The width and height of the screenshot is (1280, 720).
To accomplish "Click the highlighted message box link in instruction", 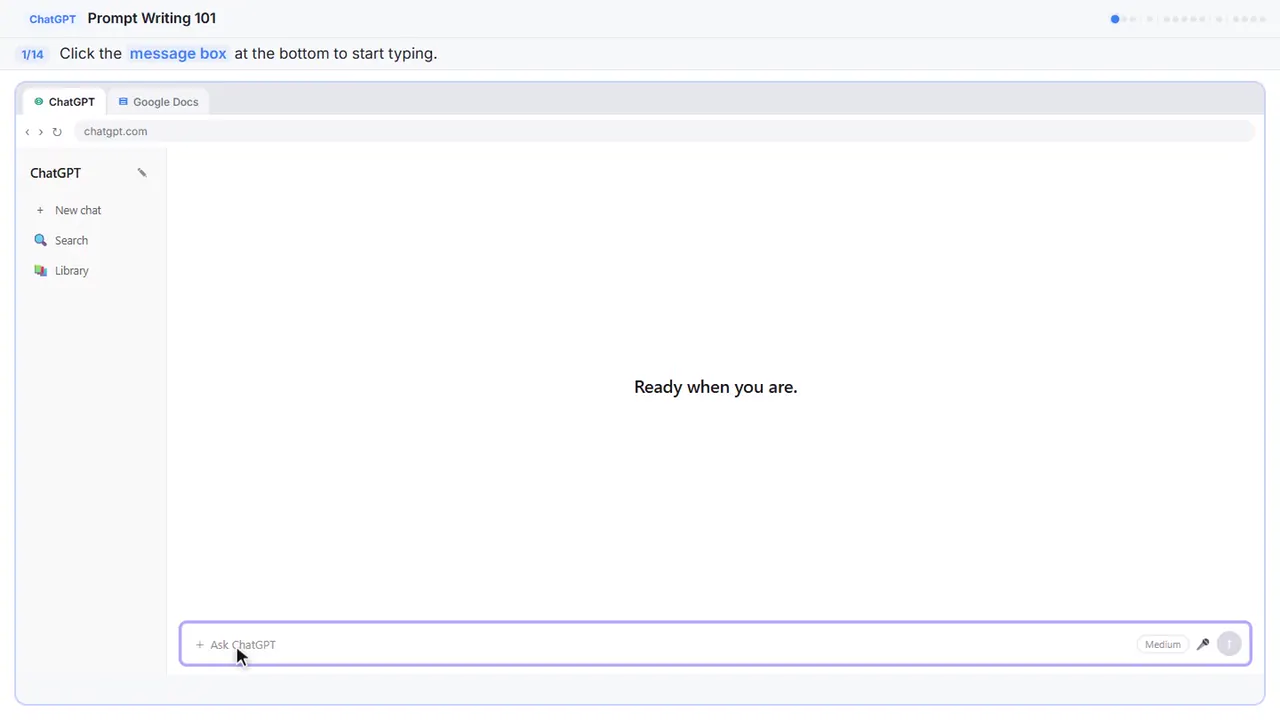I will click(178, 53).
